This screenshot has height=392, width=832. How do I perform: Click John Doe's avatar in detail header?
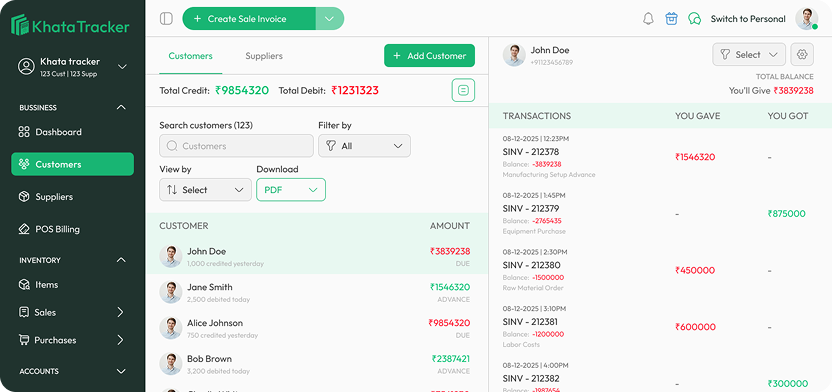pos(514,55)
